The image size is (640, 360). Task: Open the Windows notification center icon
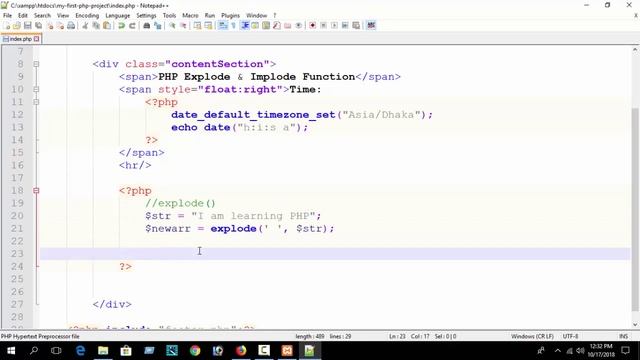click(x=625, y=351)
